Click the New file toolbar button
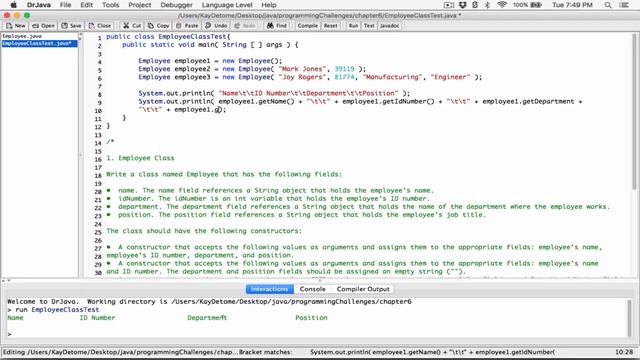 [x=16, y=26]
